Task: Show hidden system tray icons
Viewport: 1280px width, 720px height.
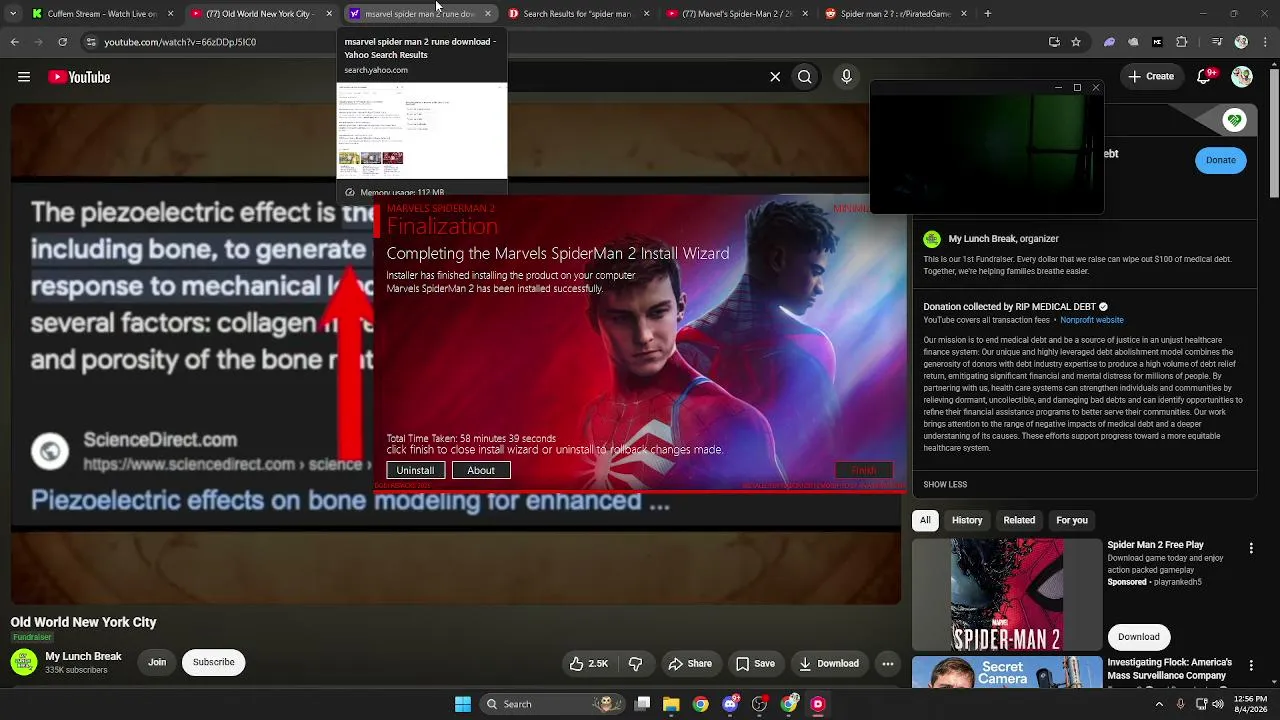Action: coord(1159,704)
